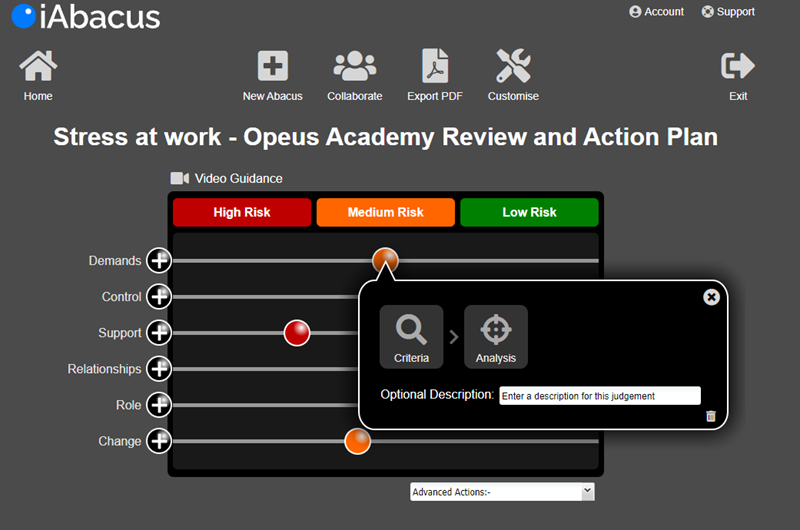
Task: Click the video camera icon
Action: point(180,178)
